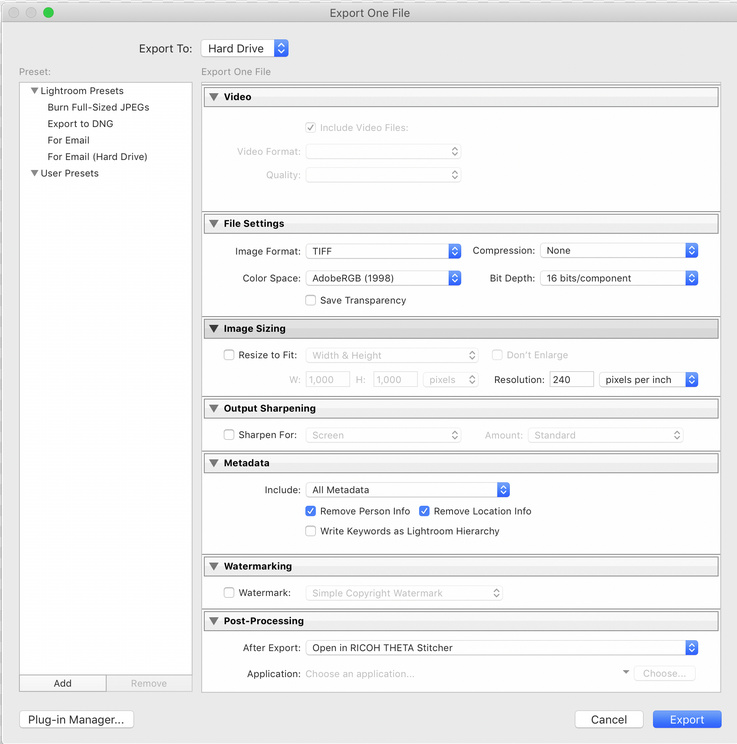Collapse the Metadata section
This screenshot has height=744, width=737.
(214, 463)
